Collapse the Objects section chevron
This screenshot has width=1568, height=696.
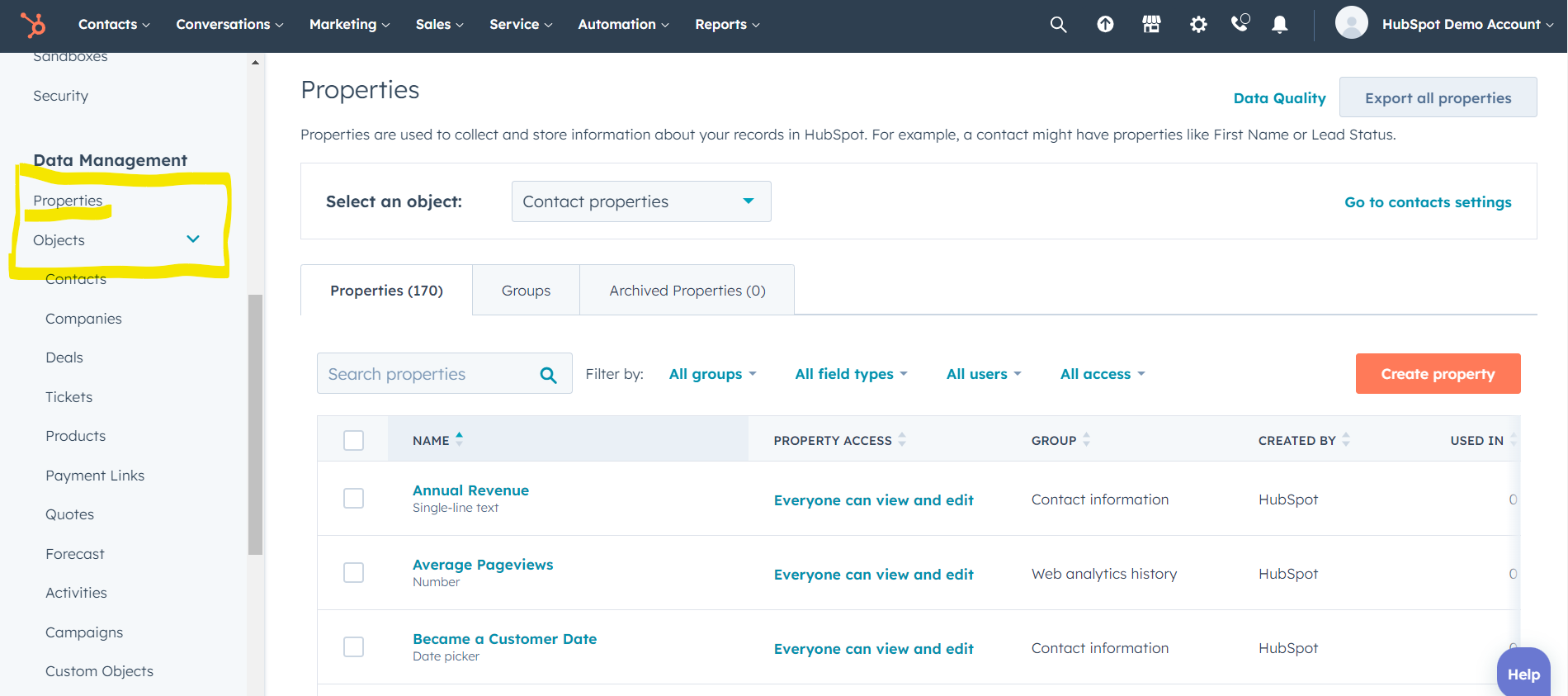(193, 239)
